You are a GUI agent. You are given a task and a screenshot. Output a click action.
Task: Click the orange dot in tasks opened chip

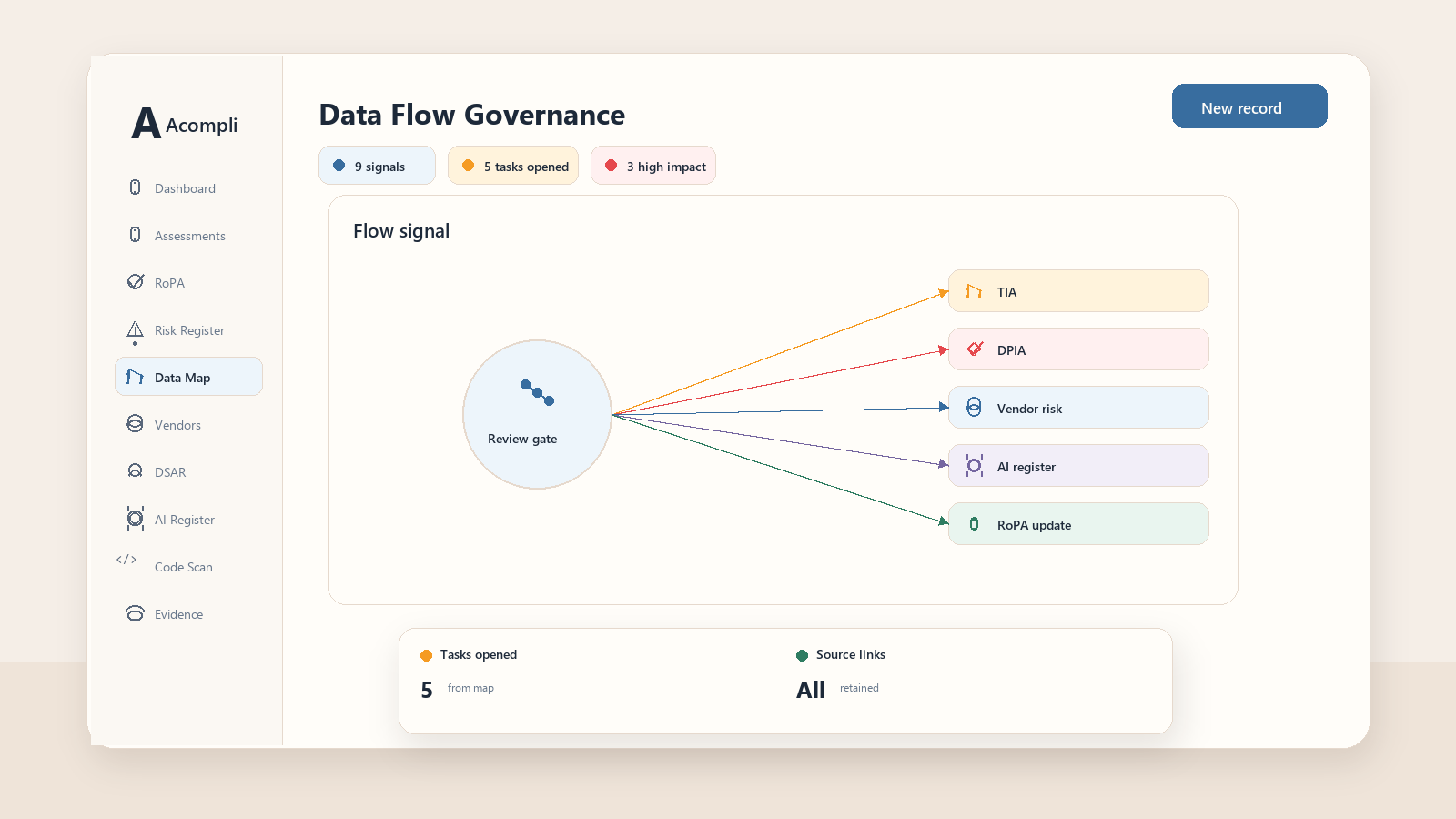(x=468, y=166)
